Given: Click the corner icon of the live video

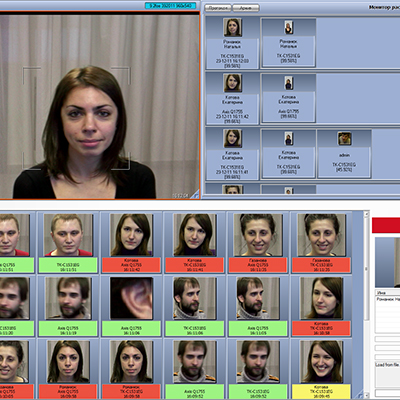Looking at the screenshot, I should point(196,195).
